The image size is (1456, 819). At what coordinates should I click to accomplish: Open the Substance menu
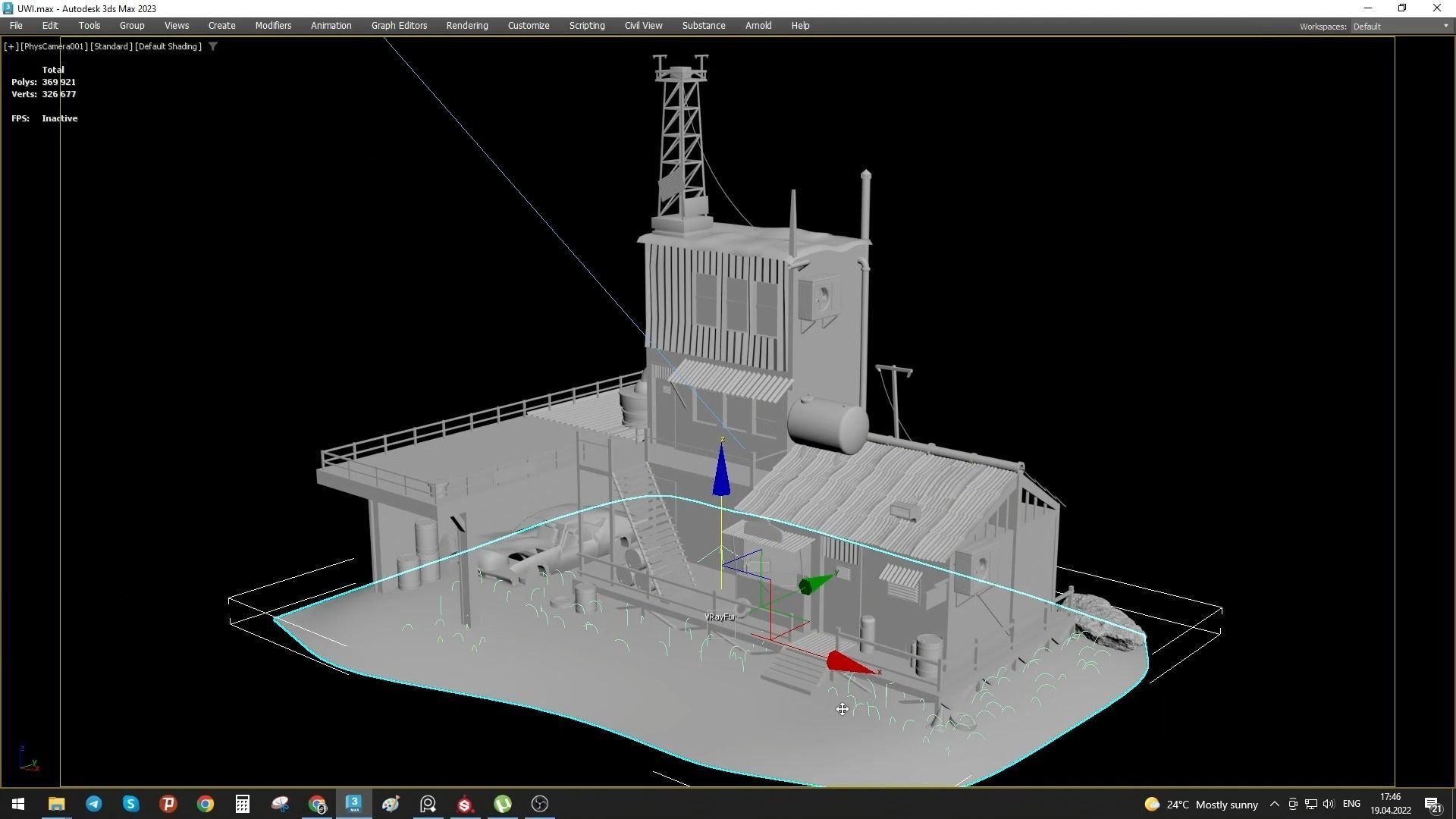pos(704,26)
